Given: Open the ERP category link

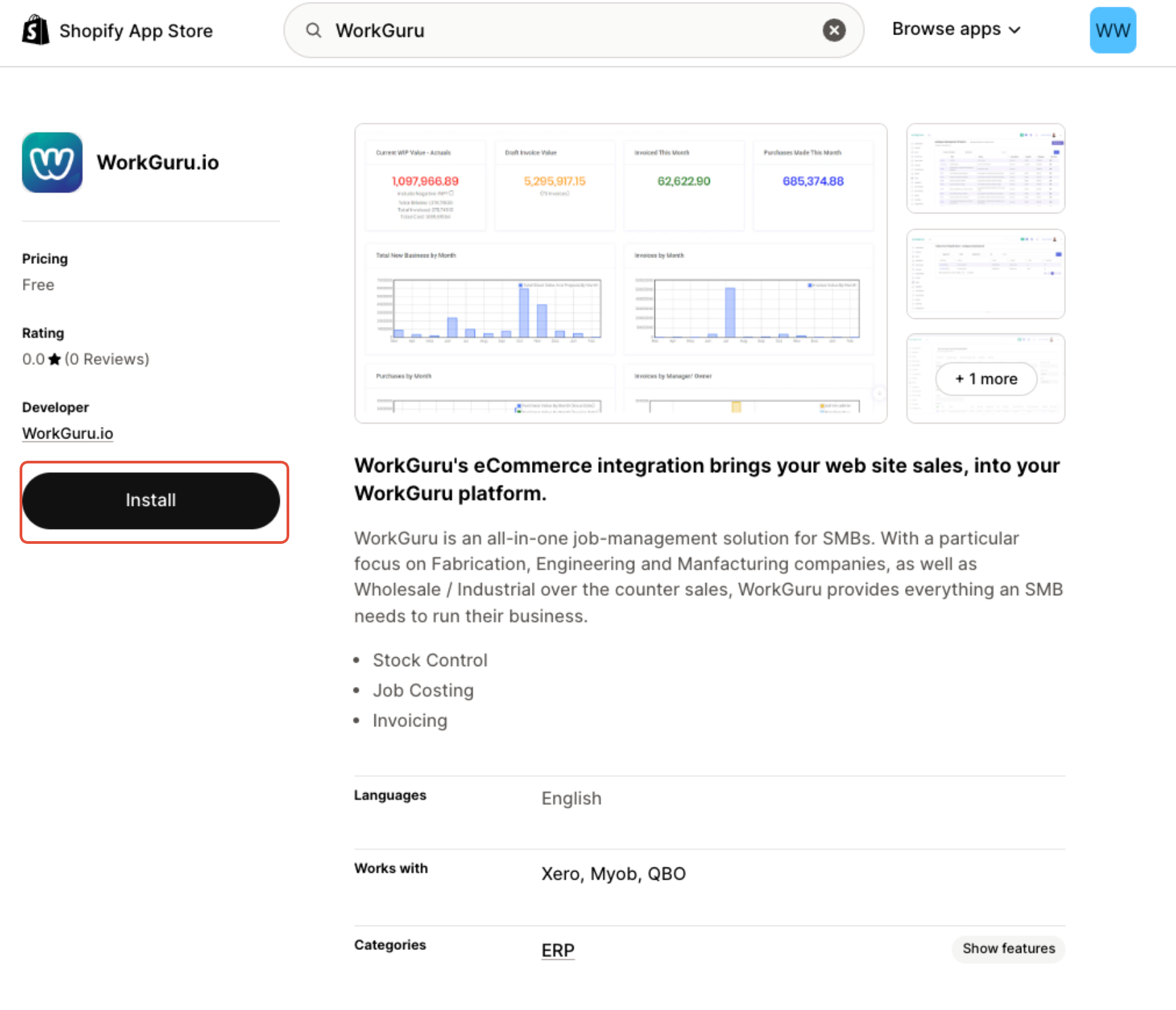Looking at the screenshot, I should point(558,951).
